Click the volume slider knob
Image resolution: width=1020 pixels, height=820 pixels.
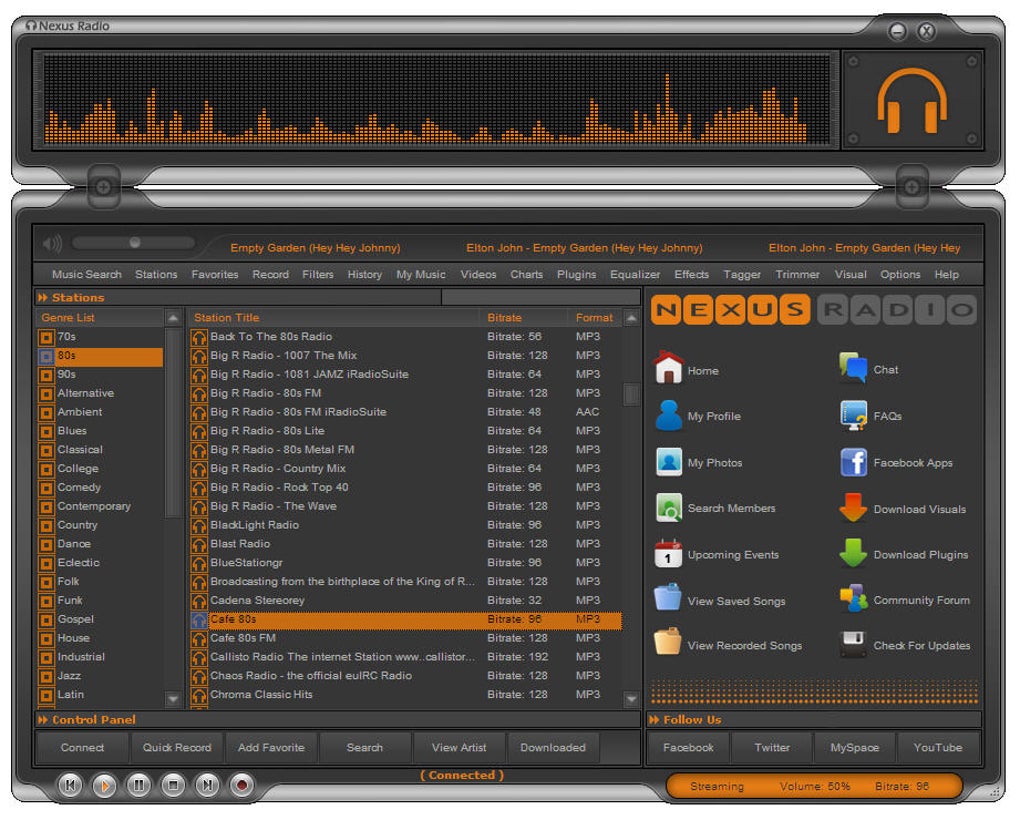click(x=135, y=243)
